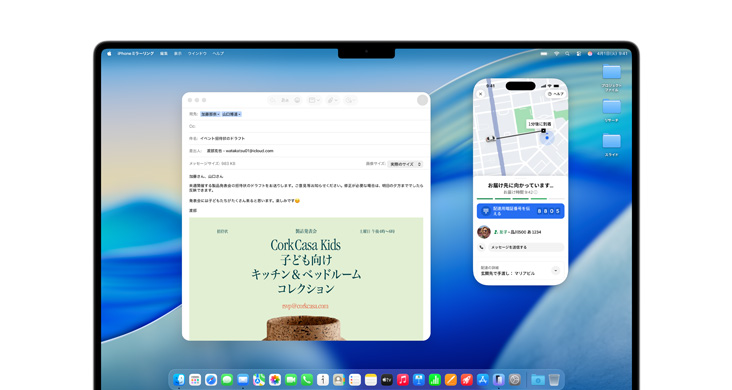Screen dimensions: 732x390
Task: Open the Downloads folder in the Dock
Action: pyautogui.click(x=538, y=380)
